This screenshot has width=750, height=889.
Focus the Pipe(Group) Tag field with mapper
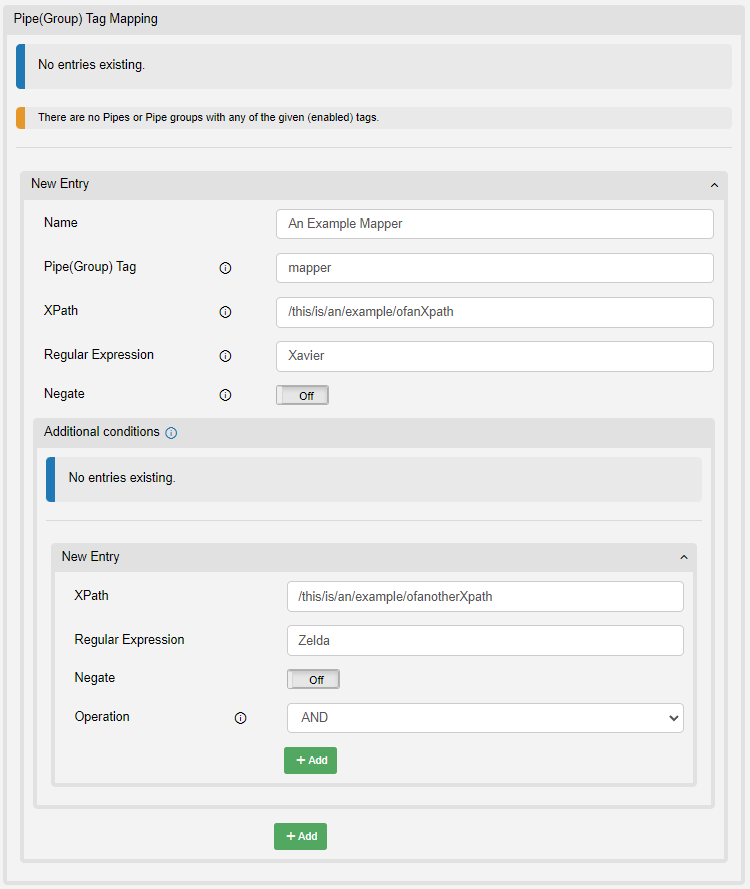point(494,268)
